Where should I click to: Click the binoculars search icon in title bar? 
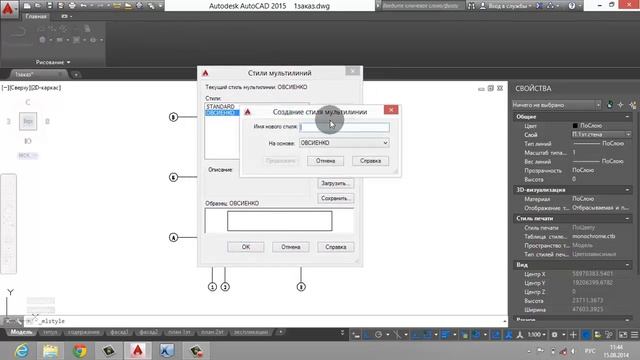[471, 6]
